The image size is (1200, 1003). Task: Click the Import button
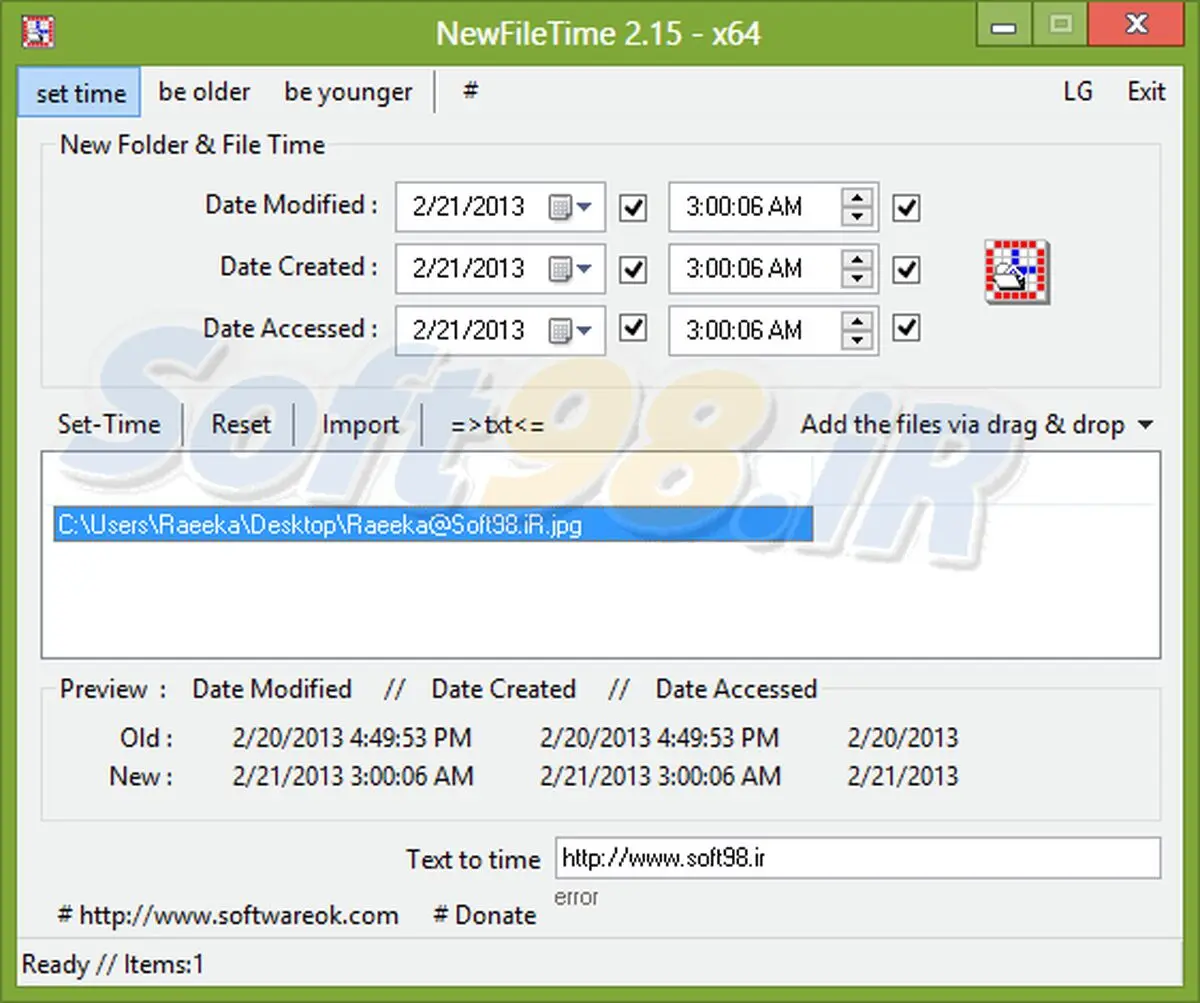[x=360, y=424]
